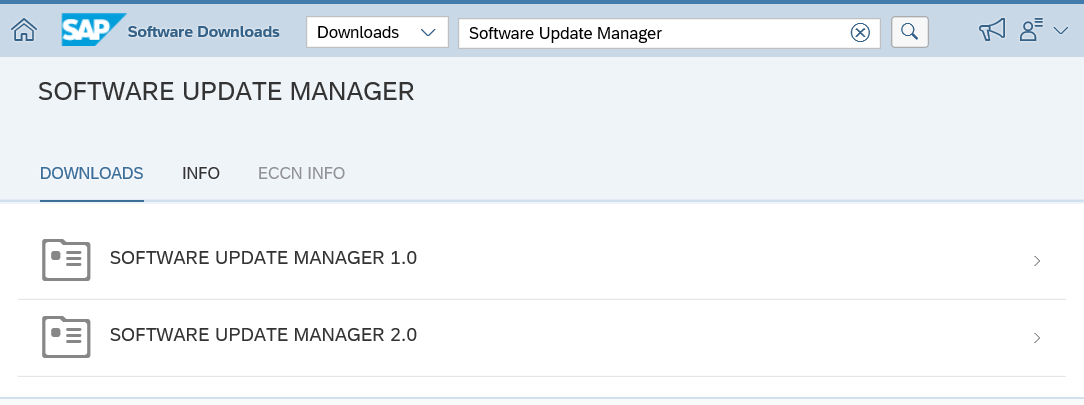Expand Software Update Manager 1.0 via right chevron
Screen dimensions: 1084x405
click(1037, 261)
